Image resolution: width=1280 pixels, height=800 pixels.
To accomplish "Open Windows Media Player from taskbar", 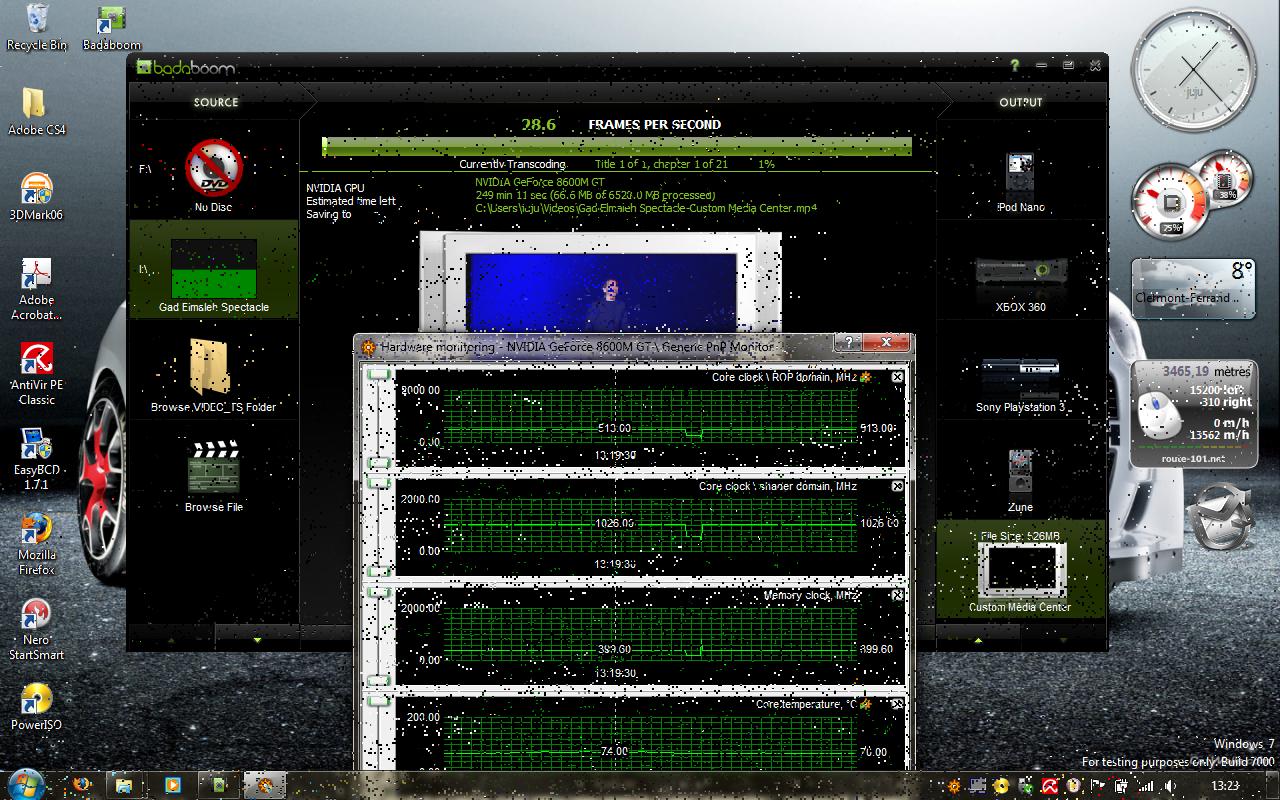I will coord(172,784).
